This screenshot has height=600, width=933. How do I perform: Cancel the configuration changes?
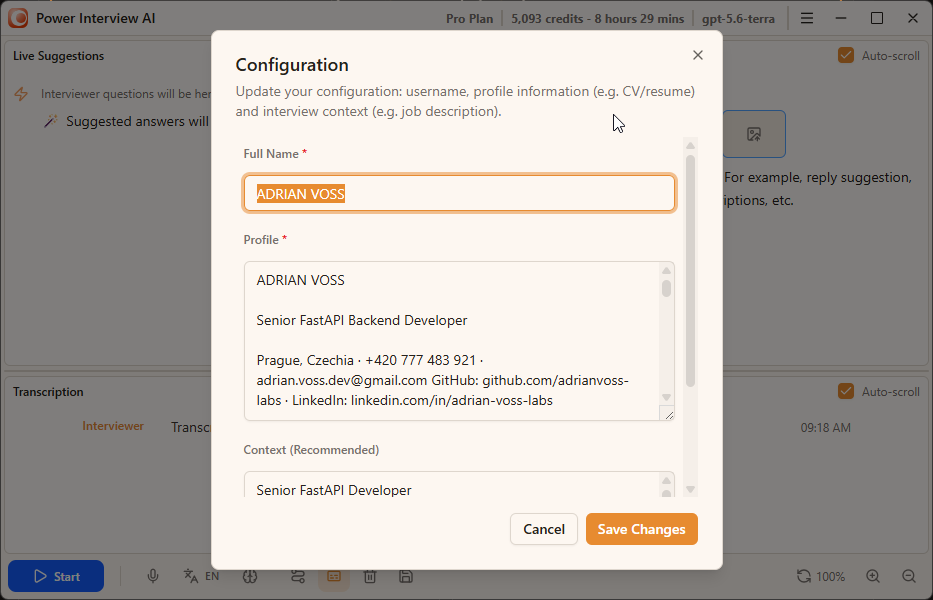coord(544,529)
